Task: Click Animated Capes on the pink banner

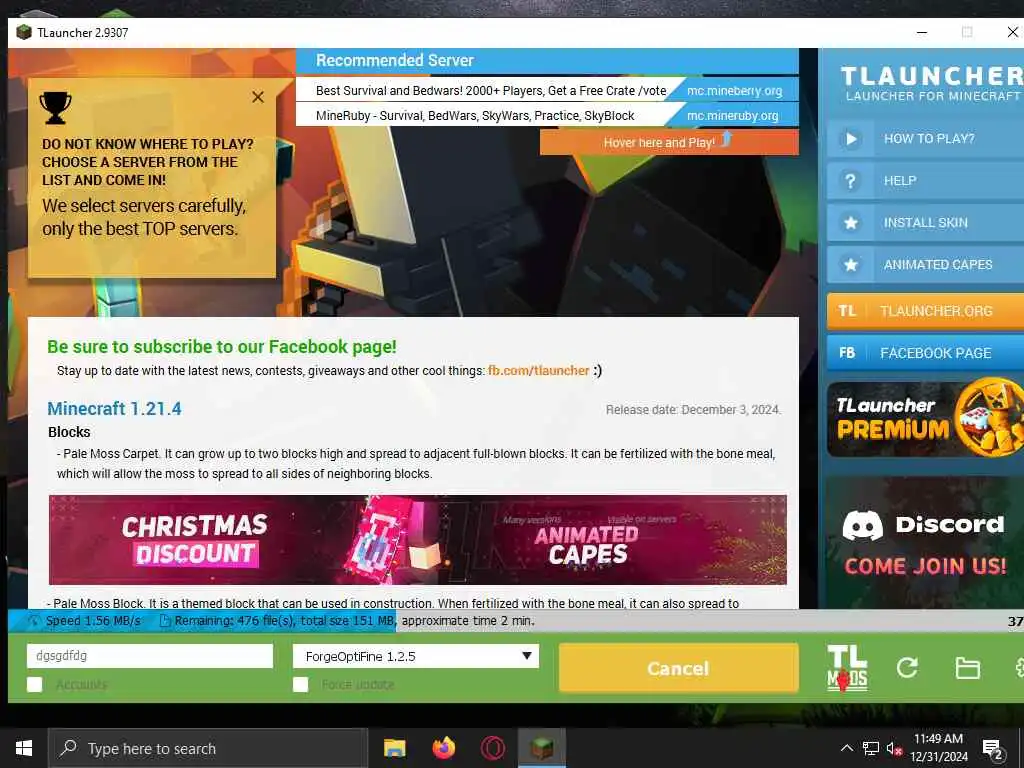Action: pyautogui.click(x=586, y=544)
